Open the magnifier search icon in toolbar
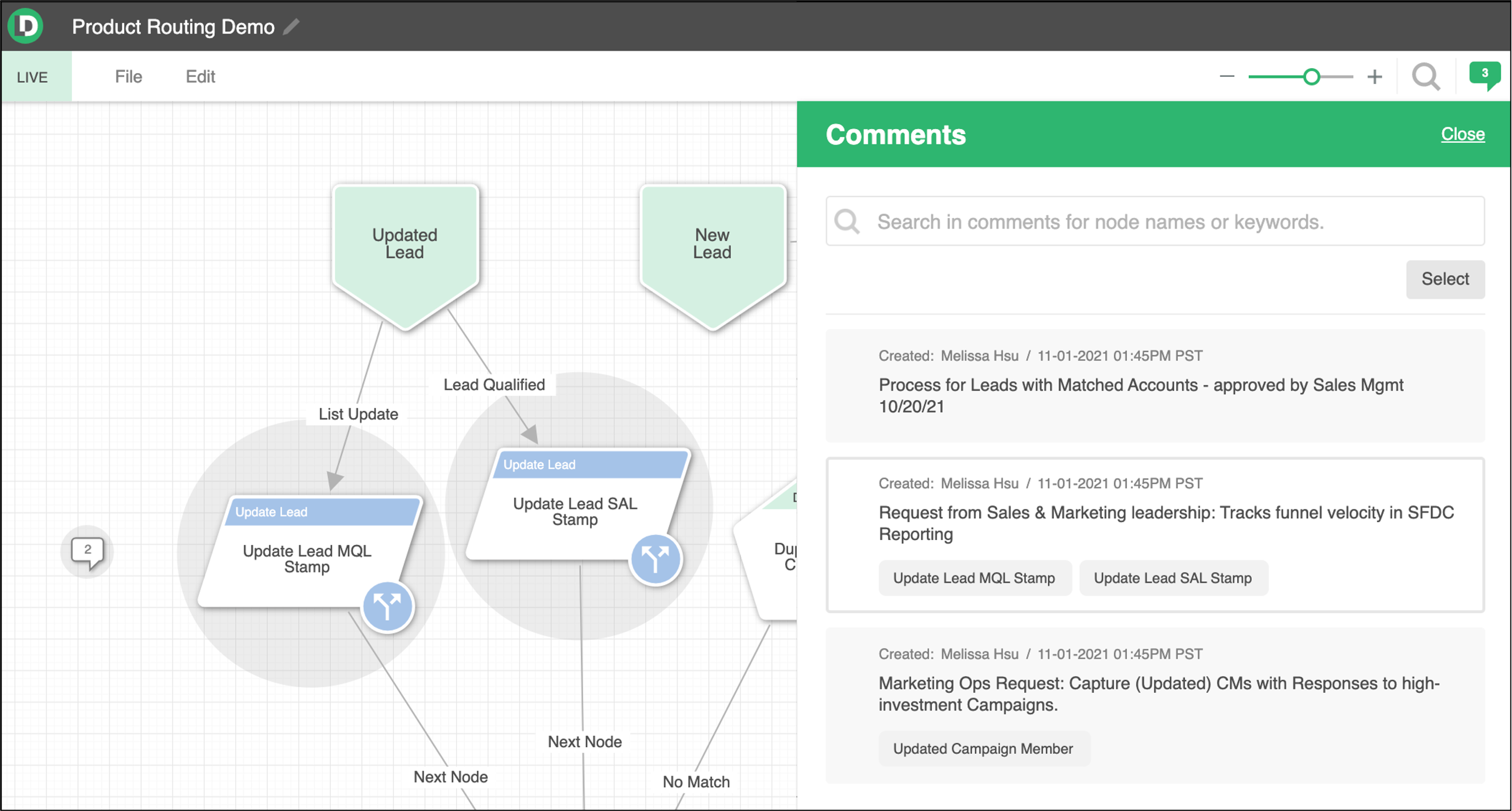The image size is (1512, 811). click(1426, 77)
